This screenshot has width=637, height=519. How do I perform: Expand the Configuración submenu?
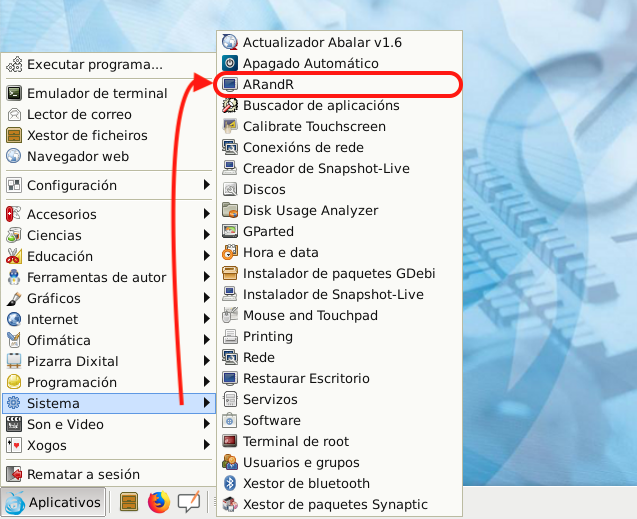coord(206,185)
